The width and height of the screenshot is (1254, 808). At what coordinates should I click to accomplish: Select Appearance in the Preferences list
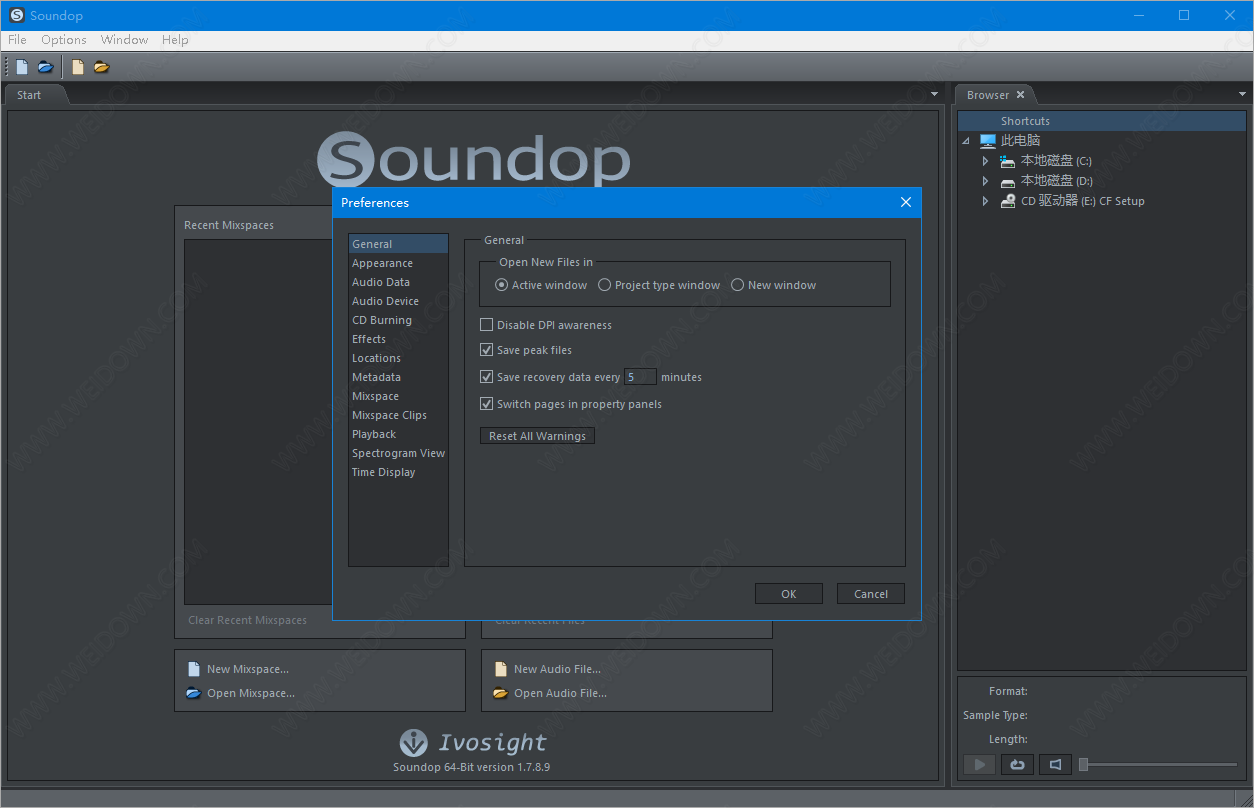pyautogui.click(x=398, y=263)
